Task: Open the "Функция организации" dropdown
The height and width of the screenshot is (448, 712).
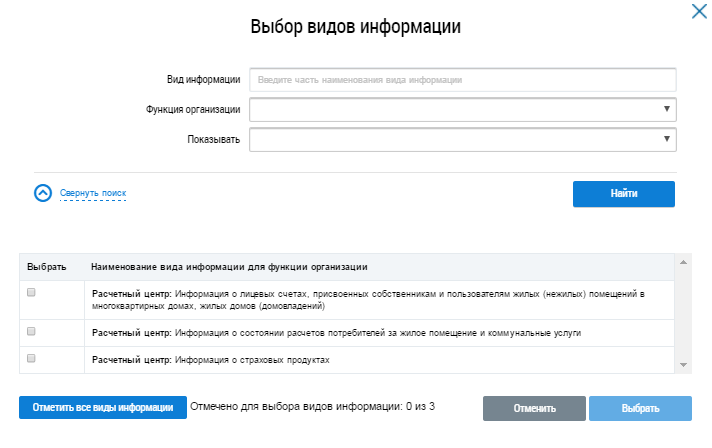Action: tap(463, 109)
